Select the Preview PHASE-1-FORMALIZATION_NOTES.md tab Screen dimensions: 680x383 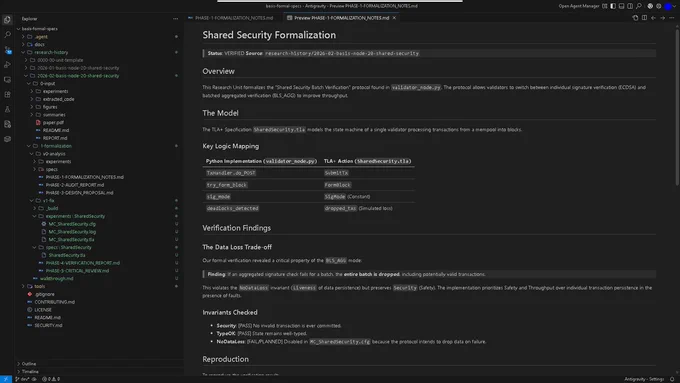pos(341,18)
